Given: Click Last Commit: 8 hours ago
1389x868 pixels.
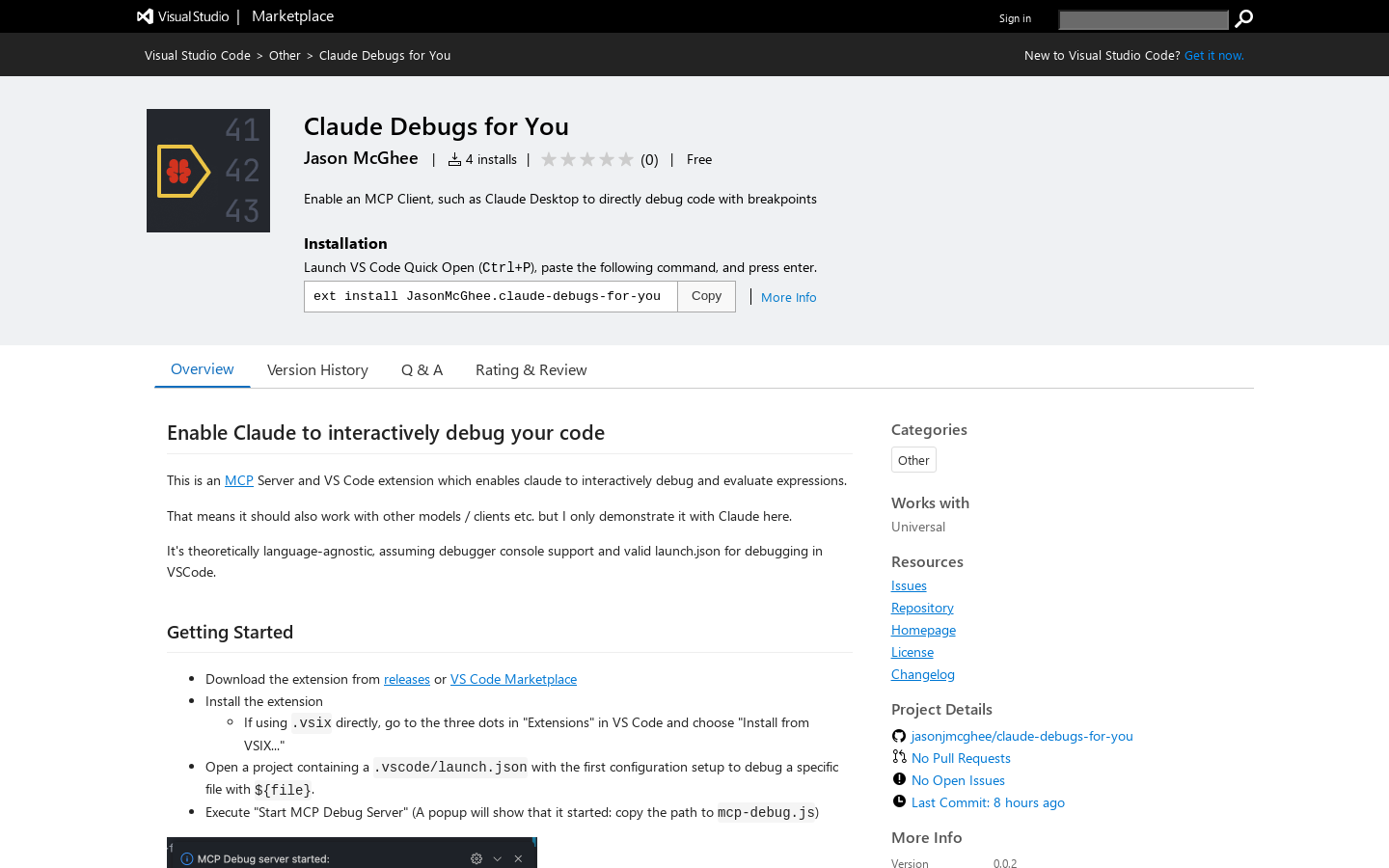Looking at the screenshot, I should coord(988,802).
